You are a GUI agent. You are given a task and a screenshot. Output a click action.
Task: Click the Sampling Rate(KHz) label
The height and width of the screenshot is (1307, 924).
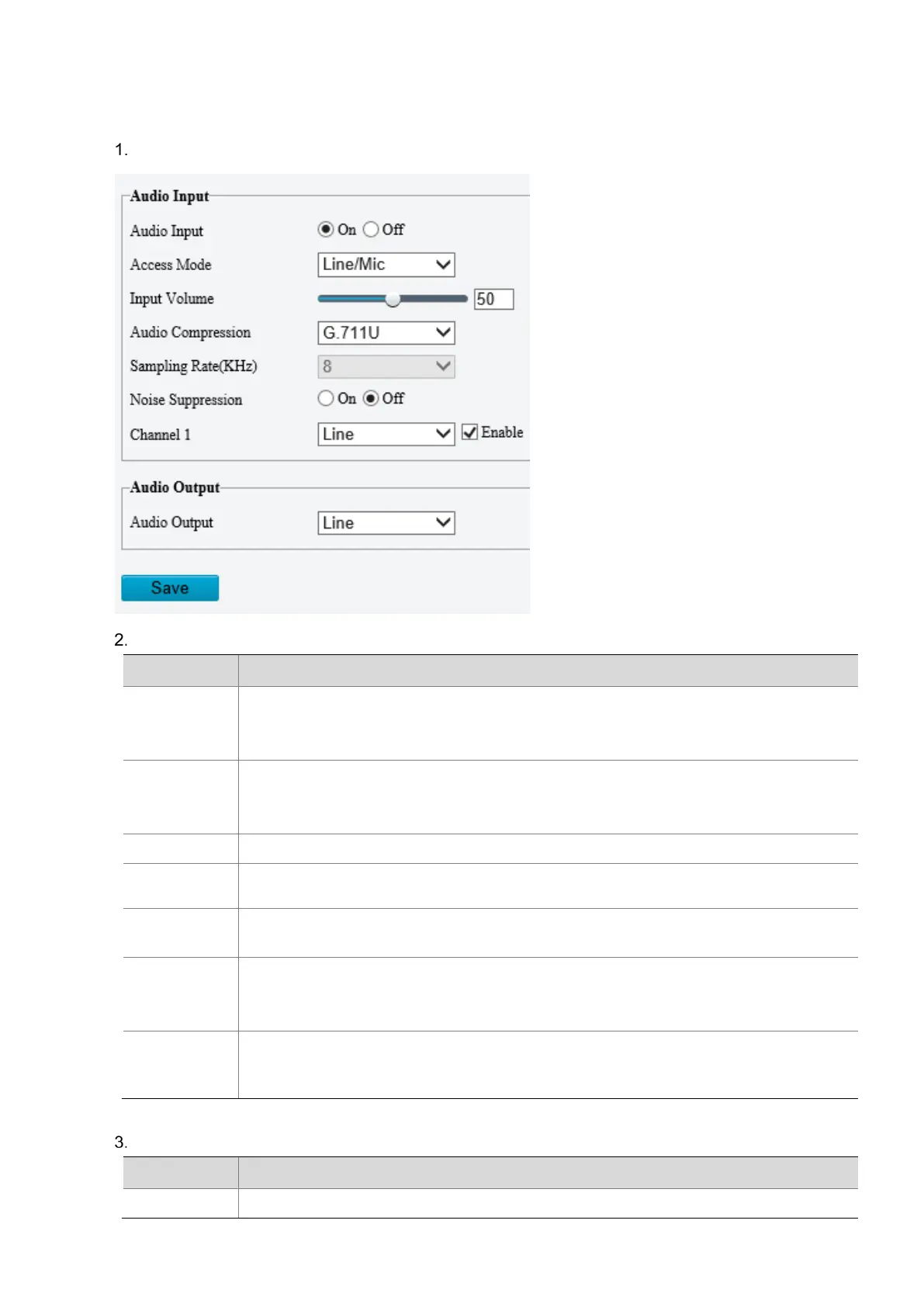(x=193, y=366)
